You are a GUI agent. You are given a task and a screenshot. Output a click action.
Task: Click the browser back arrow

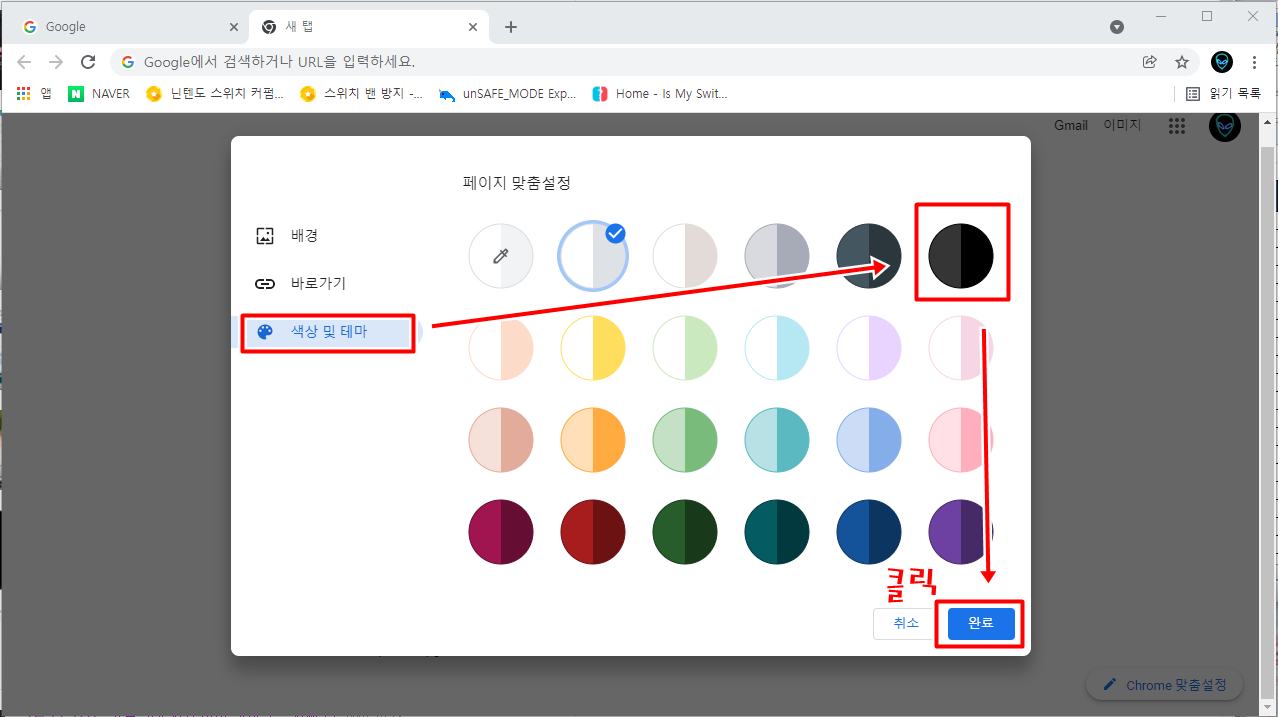pyautogui.click(x=24, y=62)
